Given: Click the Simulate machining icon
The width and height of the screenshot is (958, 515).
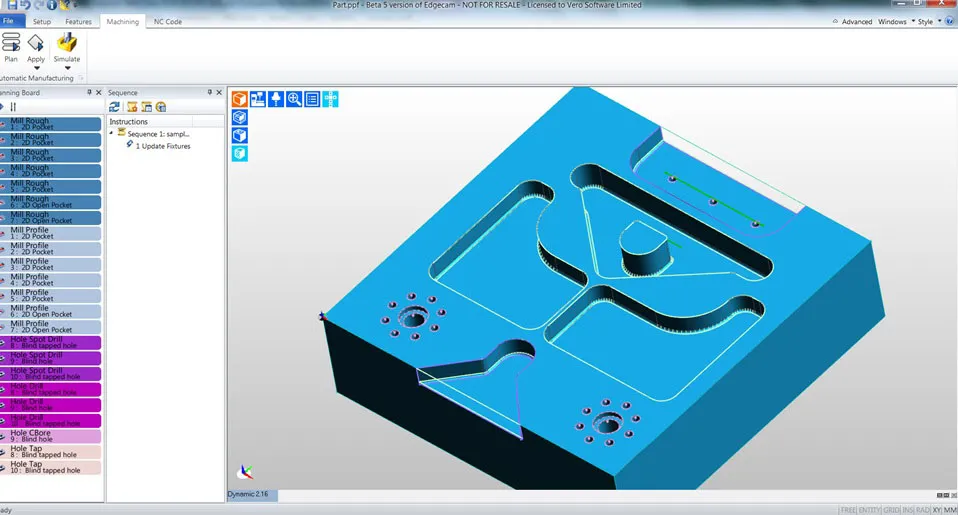Looking at the screenshot, I should pos(67,45).
